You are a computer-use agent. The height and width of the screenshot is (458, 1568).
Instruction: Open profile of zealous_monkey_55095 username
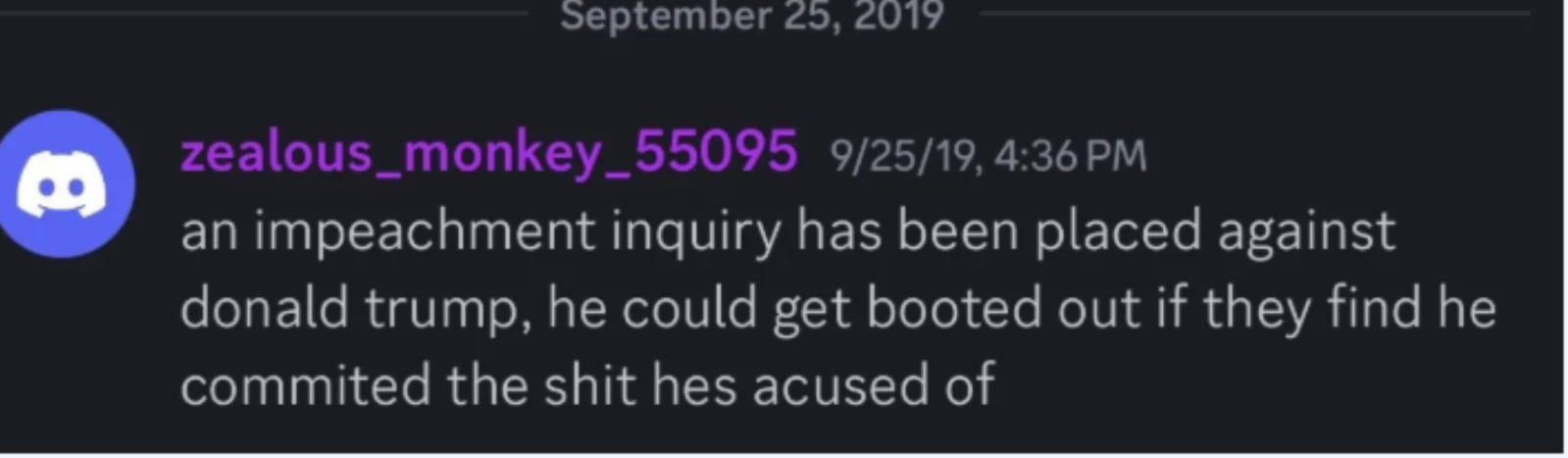[x=488, y=153]
